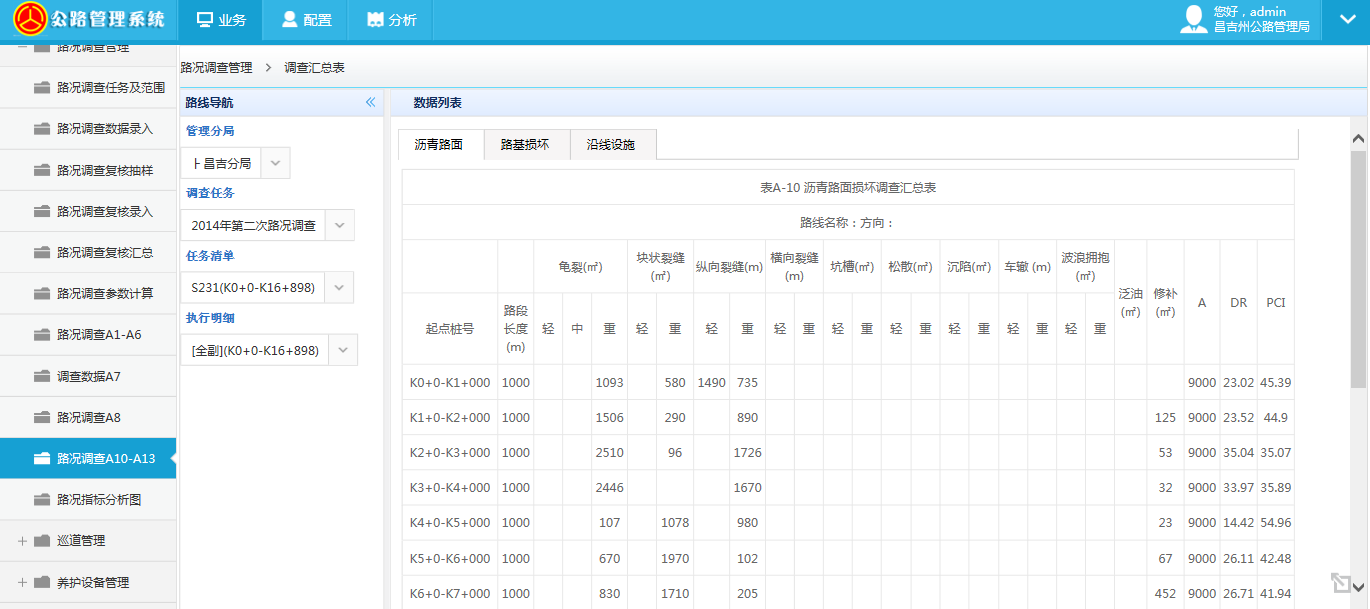Open the 管理分局 dropdown arrow

pyautogui.click(x=276, y=163)
